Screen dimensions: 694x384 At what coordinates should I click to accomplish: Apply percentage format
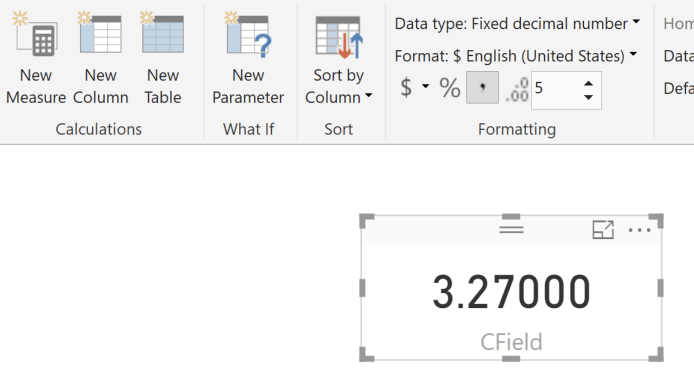[x=450, y=88]
